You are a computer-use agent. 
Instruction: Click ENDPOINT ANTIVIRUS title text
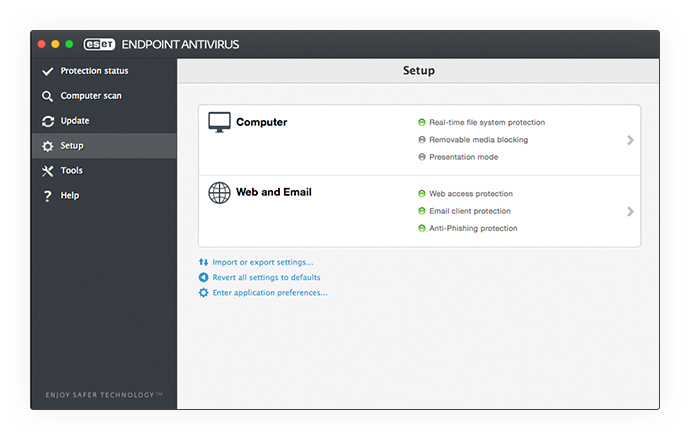click(180, 44)
